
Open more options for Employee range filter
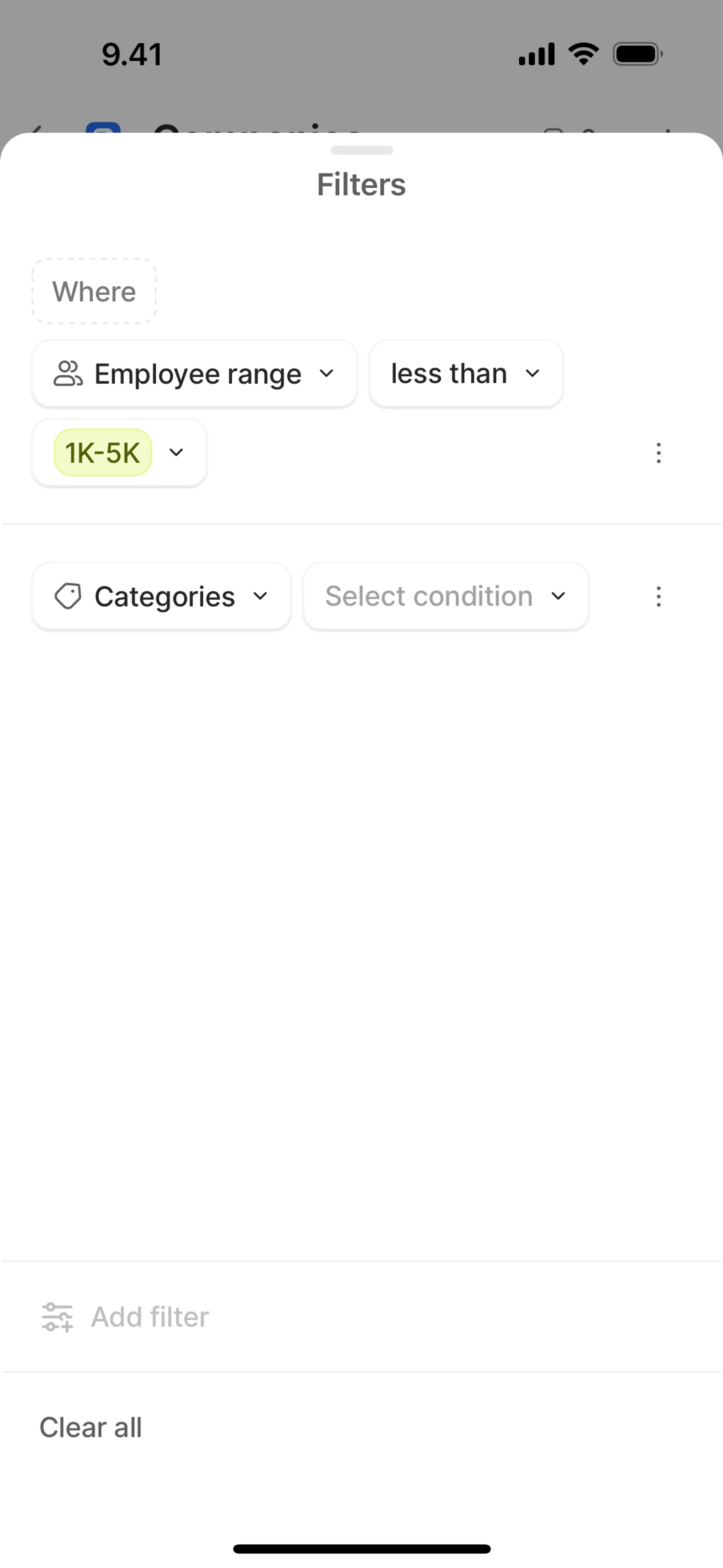pyautogui.click(x=659, y=453)
